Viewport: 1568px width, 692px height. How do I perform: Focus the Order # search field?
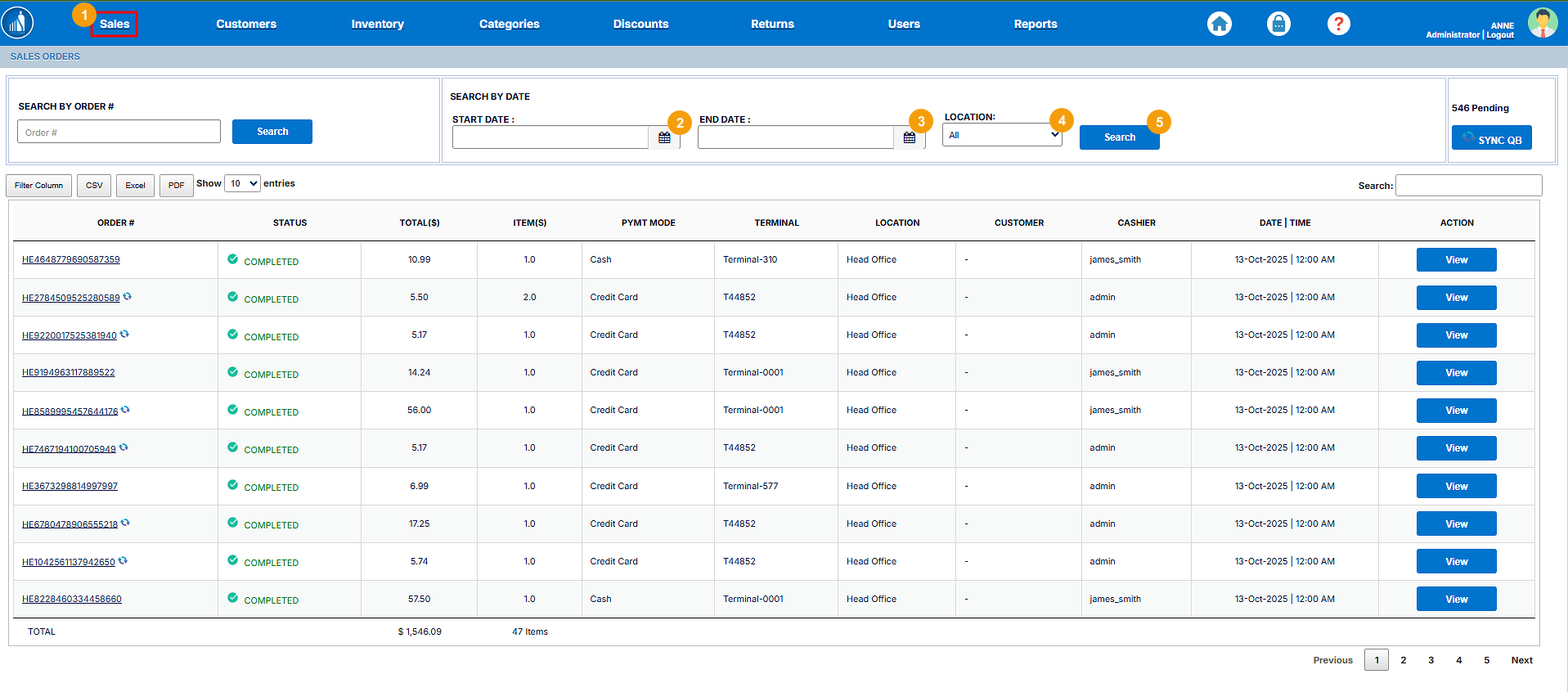(119, 132)
